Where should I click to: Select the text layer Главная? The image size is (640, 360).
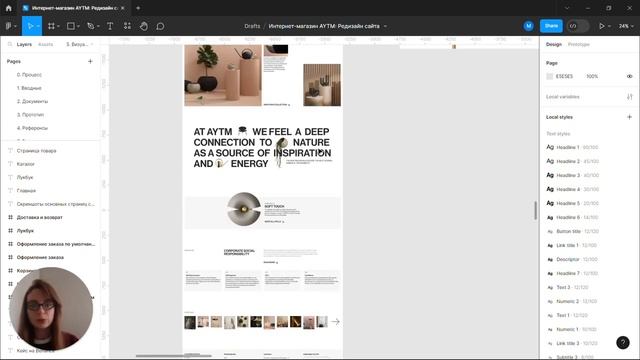point(26,191)
